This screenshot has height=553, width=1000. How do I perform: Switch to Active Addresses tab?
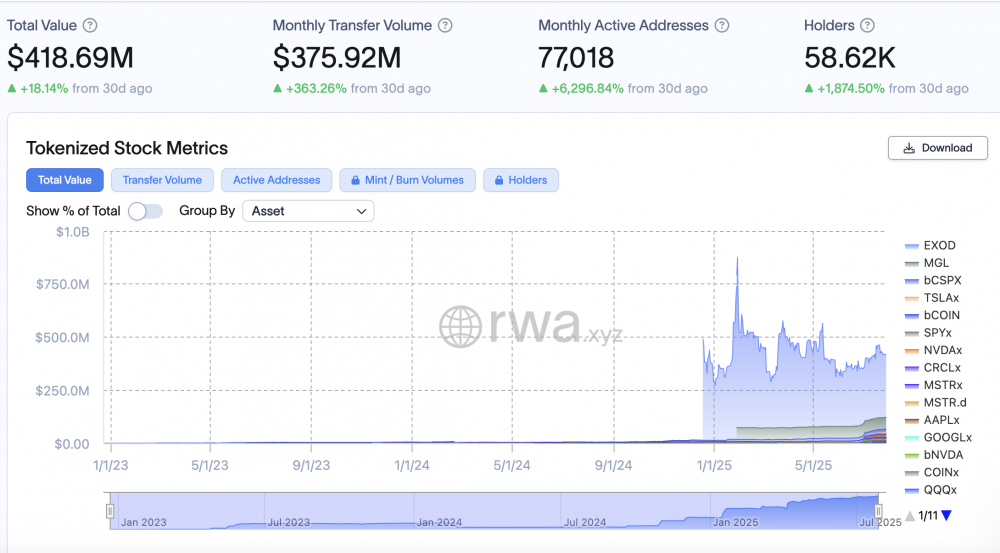(277, 180)
